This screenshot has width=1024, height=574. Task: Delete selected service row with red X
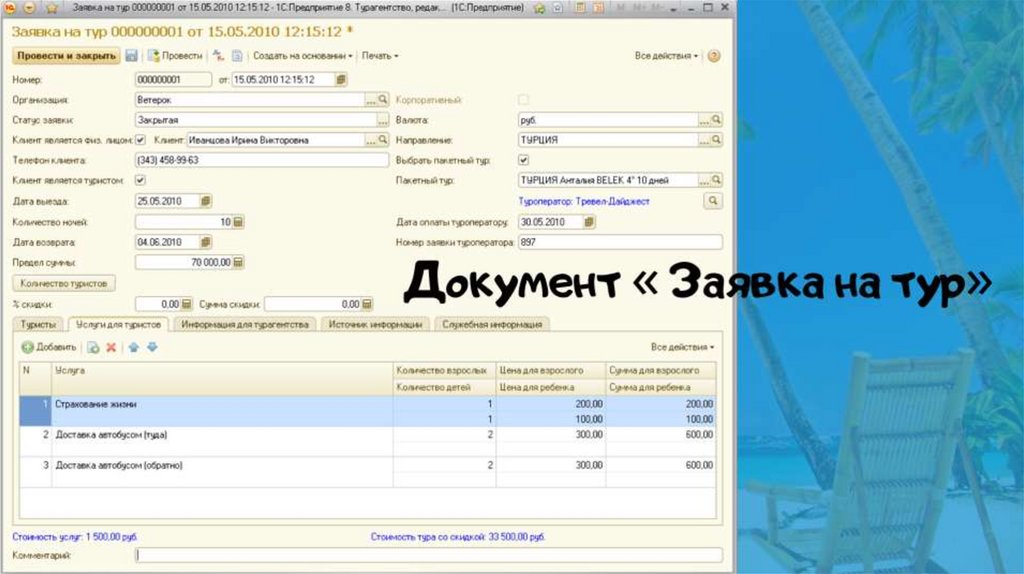111,347
